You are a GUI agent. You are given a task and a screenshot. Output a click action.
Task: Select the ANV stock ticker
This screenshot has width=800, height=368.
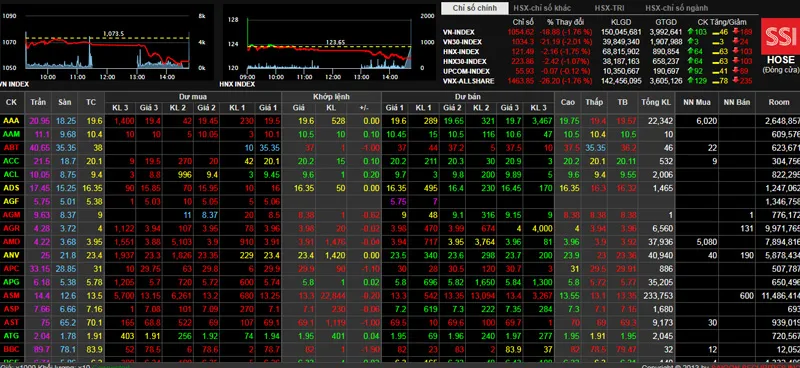[x=11, y=255]
